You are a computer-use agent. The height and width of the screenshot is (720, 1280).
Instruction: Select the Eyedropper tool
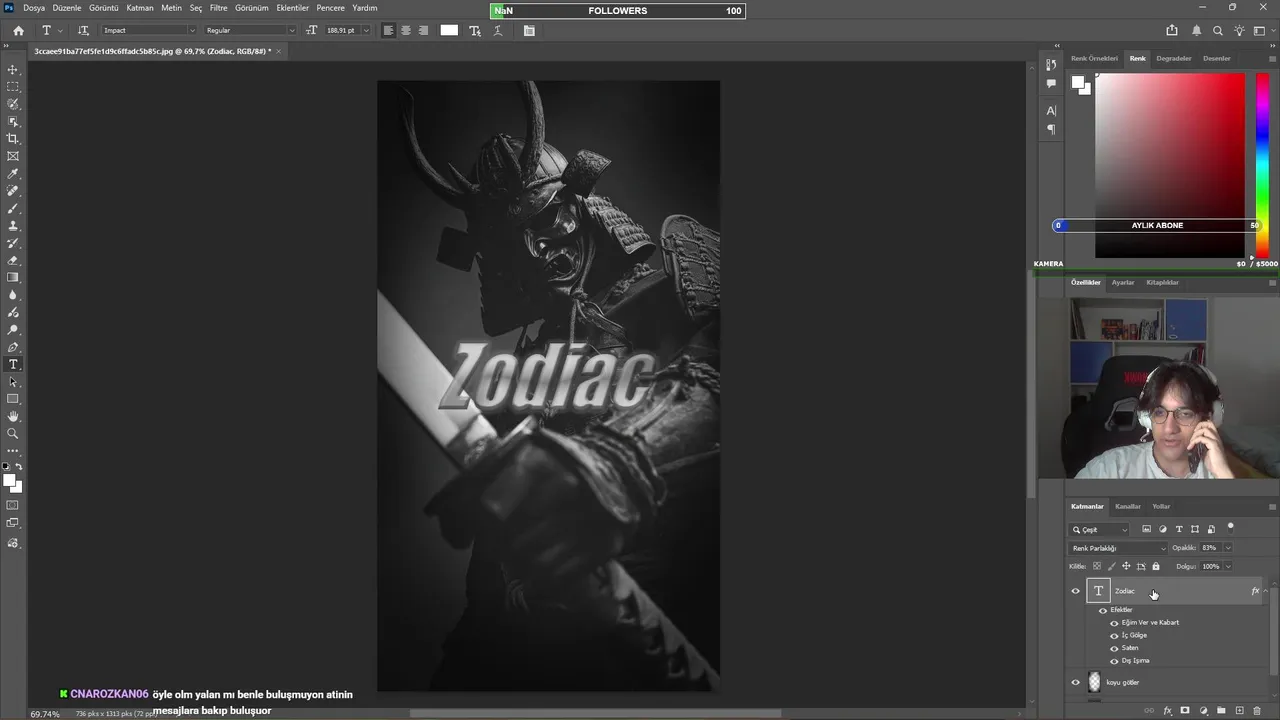click(13, 173)
